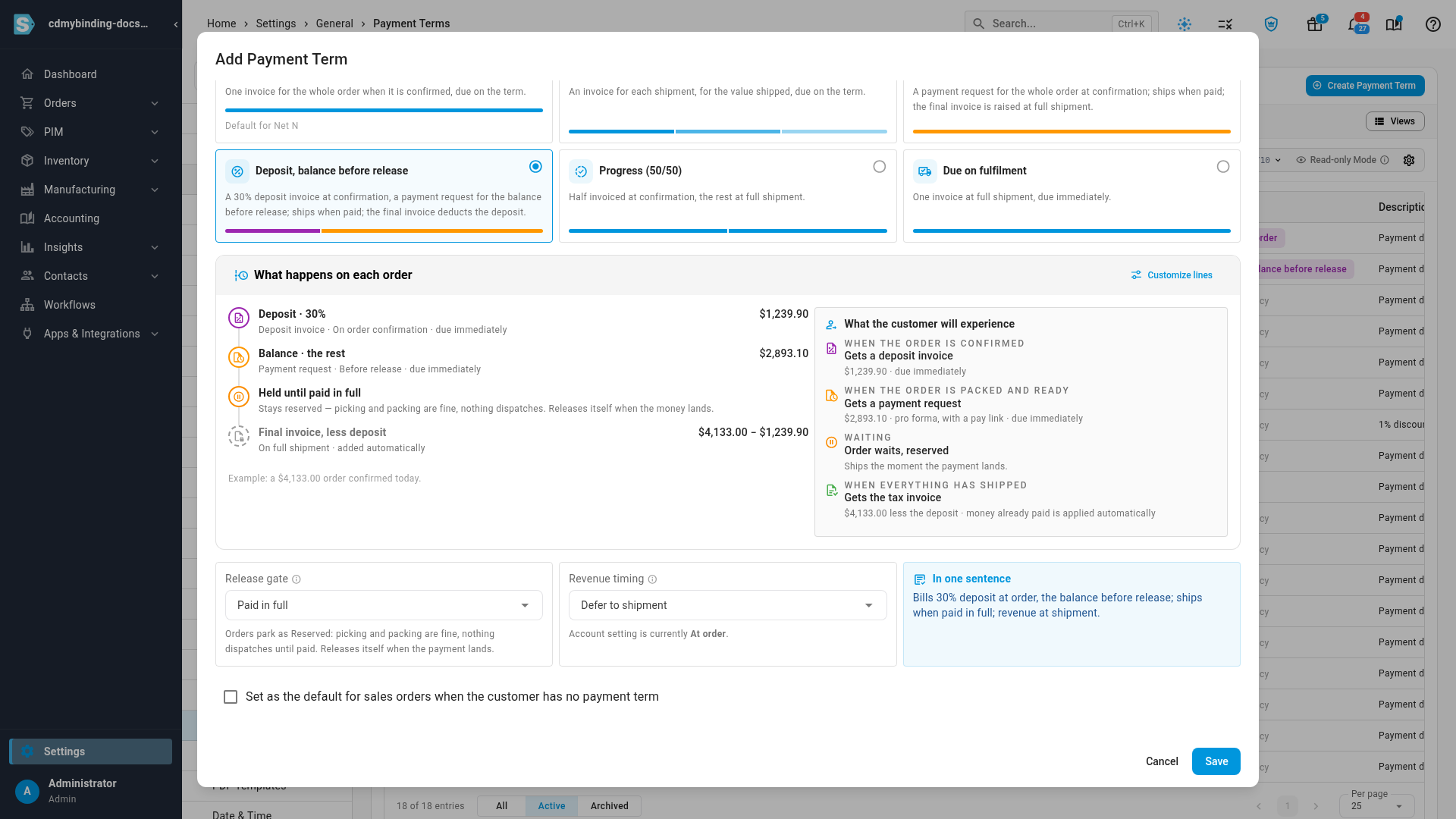Screen dimensions: 1456x819
Task: Click the checklist tasks icon in top bar
Action: [1225, 24]
